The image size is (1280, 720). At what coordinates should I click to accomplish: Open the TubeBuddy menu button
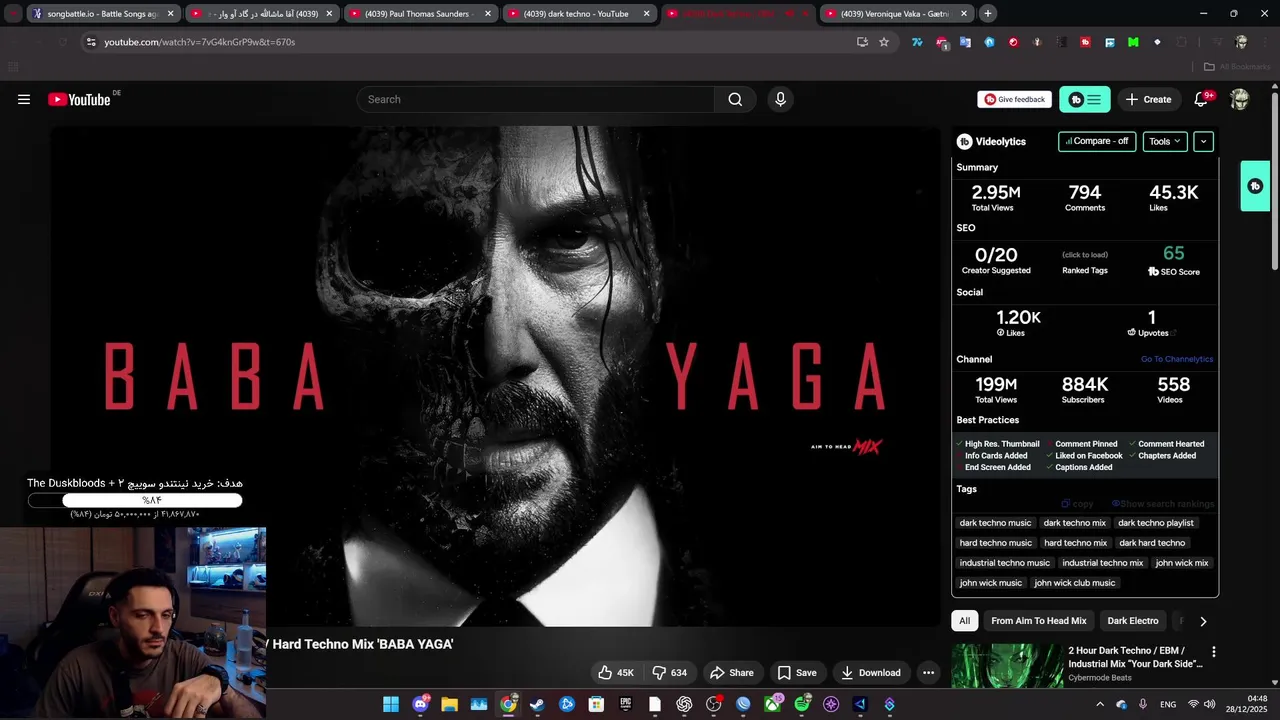pos(1085,99)
